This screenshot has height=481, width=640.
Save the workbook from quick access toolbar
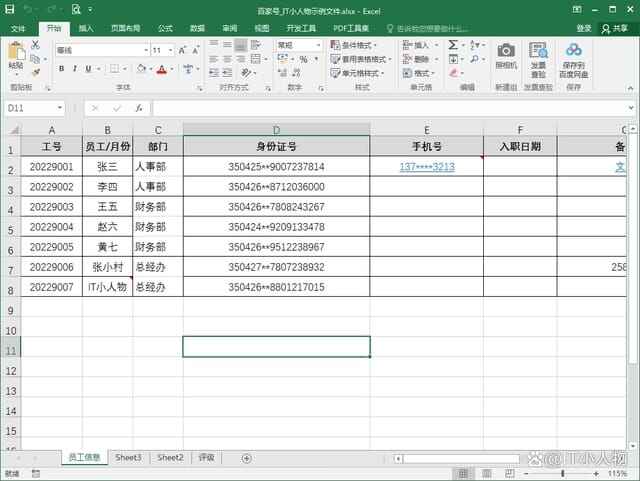point(9,9)
